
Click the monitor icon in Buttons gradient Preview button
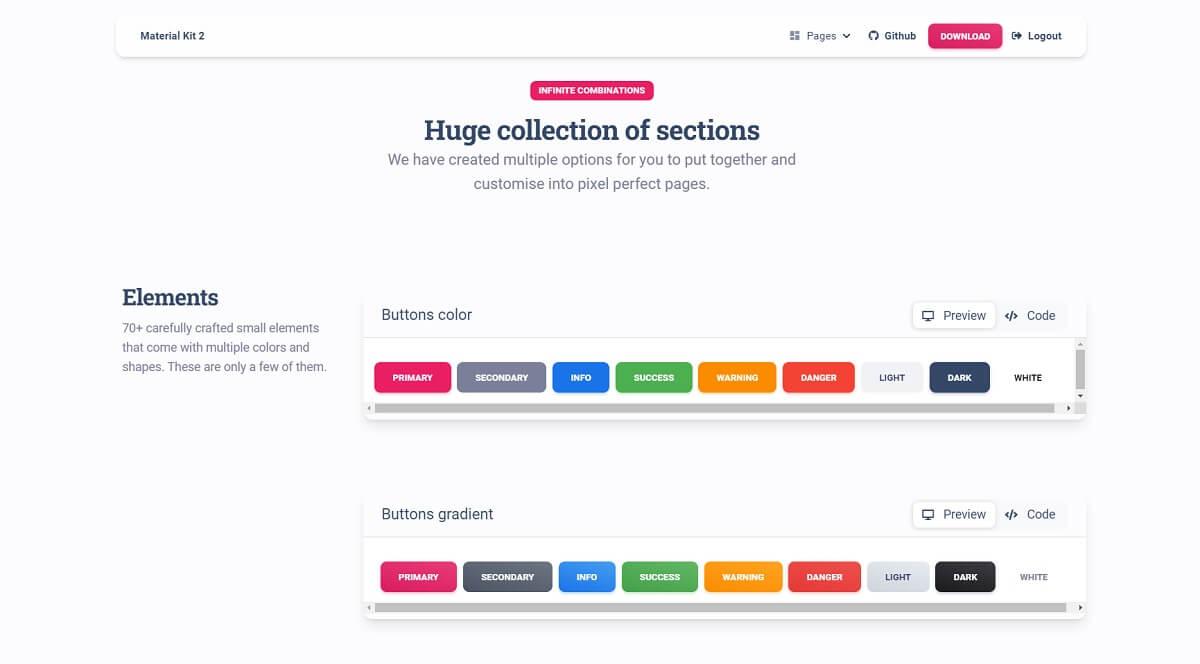click(x=930, y=514)
